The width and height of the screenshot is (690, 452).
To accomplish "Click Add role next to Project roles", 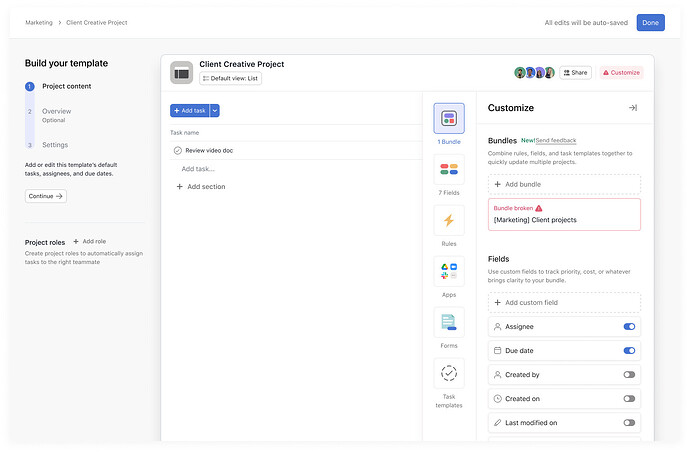I will 90,242.
